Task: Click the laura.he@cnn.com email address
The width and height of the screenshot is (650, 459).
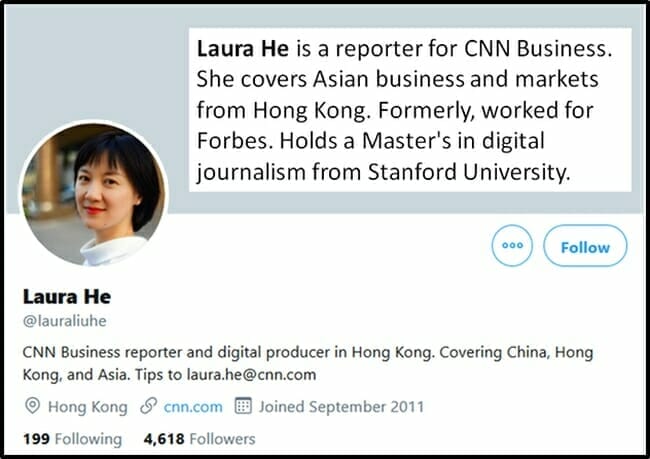Action: coord(251,374)
